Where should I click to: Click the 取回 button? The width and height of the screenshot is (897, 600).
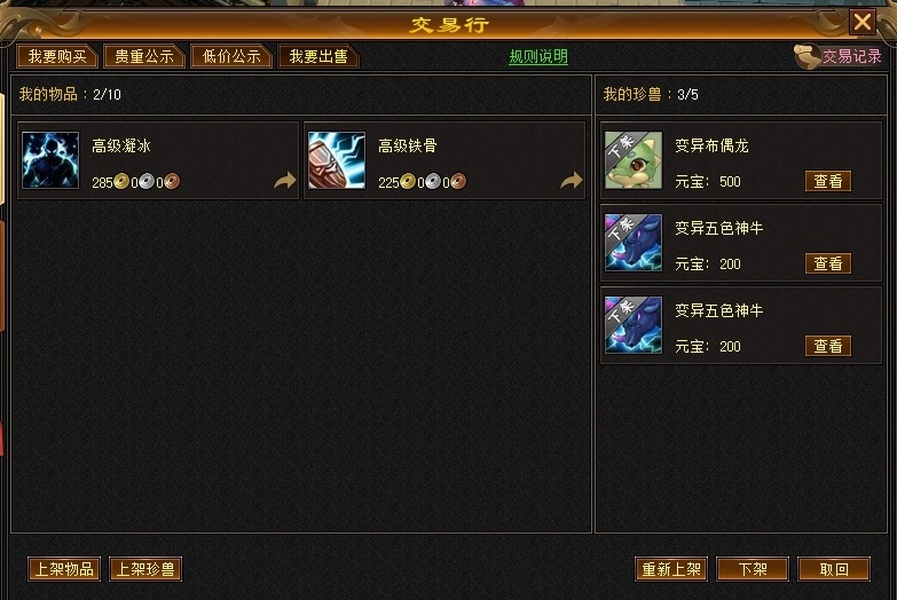834,569
